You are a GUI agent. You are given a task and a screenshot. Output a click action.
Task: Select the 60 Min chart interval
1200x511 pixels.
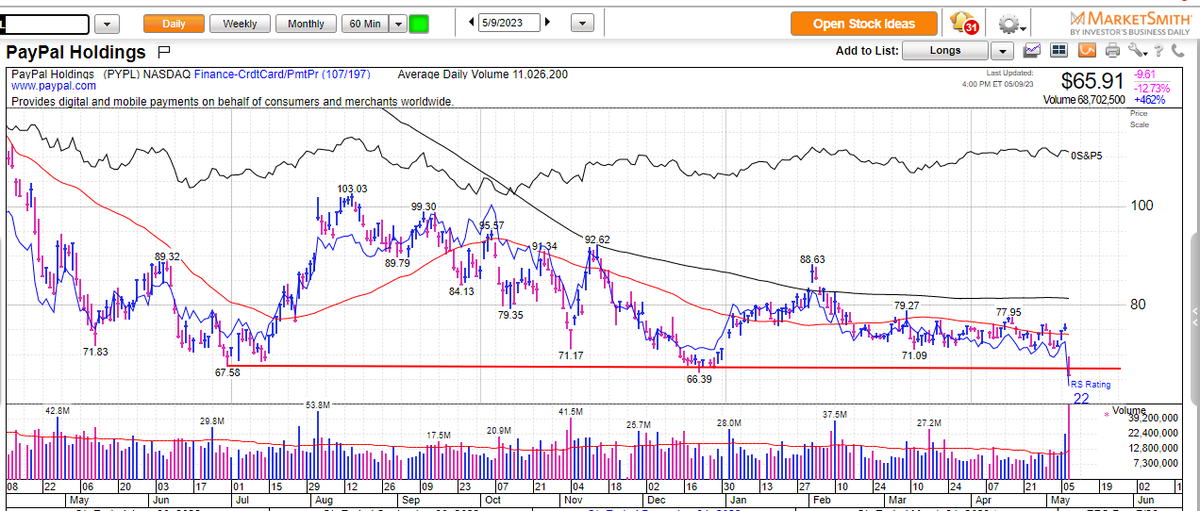point(364,23)
